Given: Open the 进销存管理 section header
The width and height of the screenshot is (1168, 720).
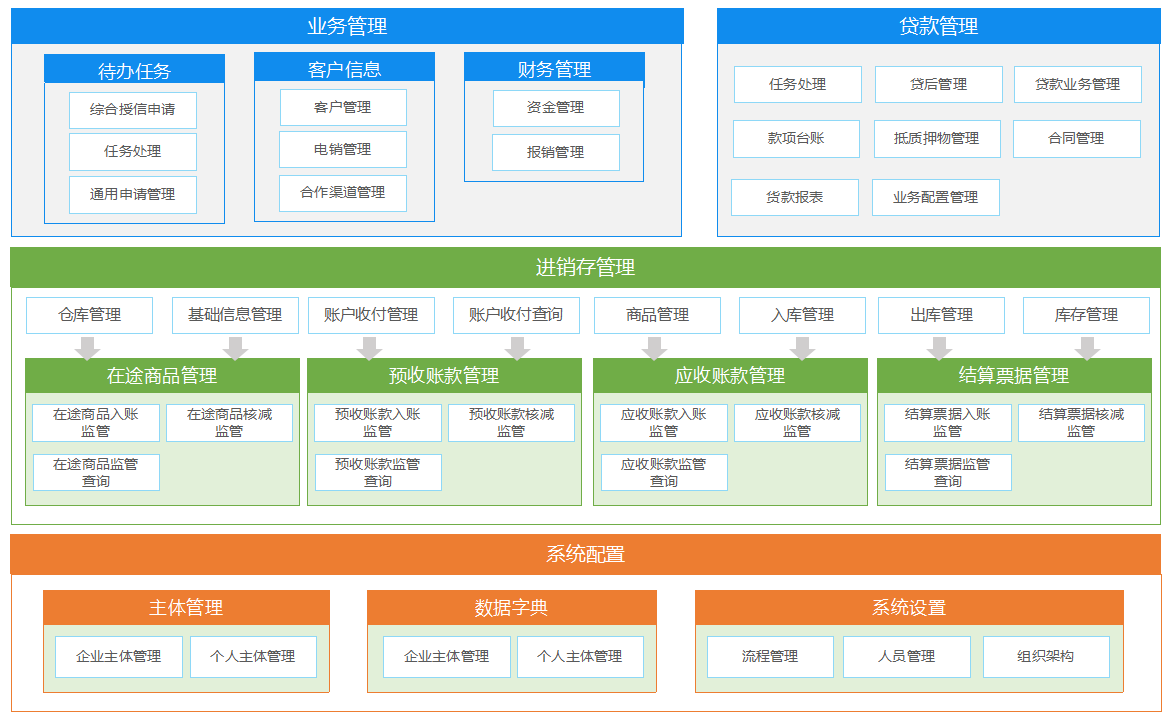Looking at the screenshot, I should tap(585, 267).
